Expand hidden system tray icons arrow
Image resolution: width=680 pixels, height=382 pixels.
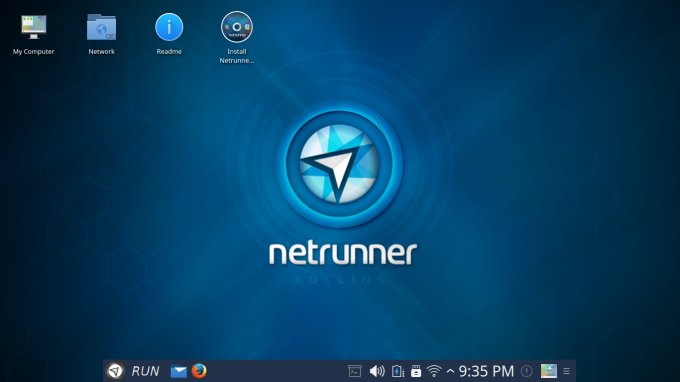[450, 371]
